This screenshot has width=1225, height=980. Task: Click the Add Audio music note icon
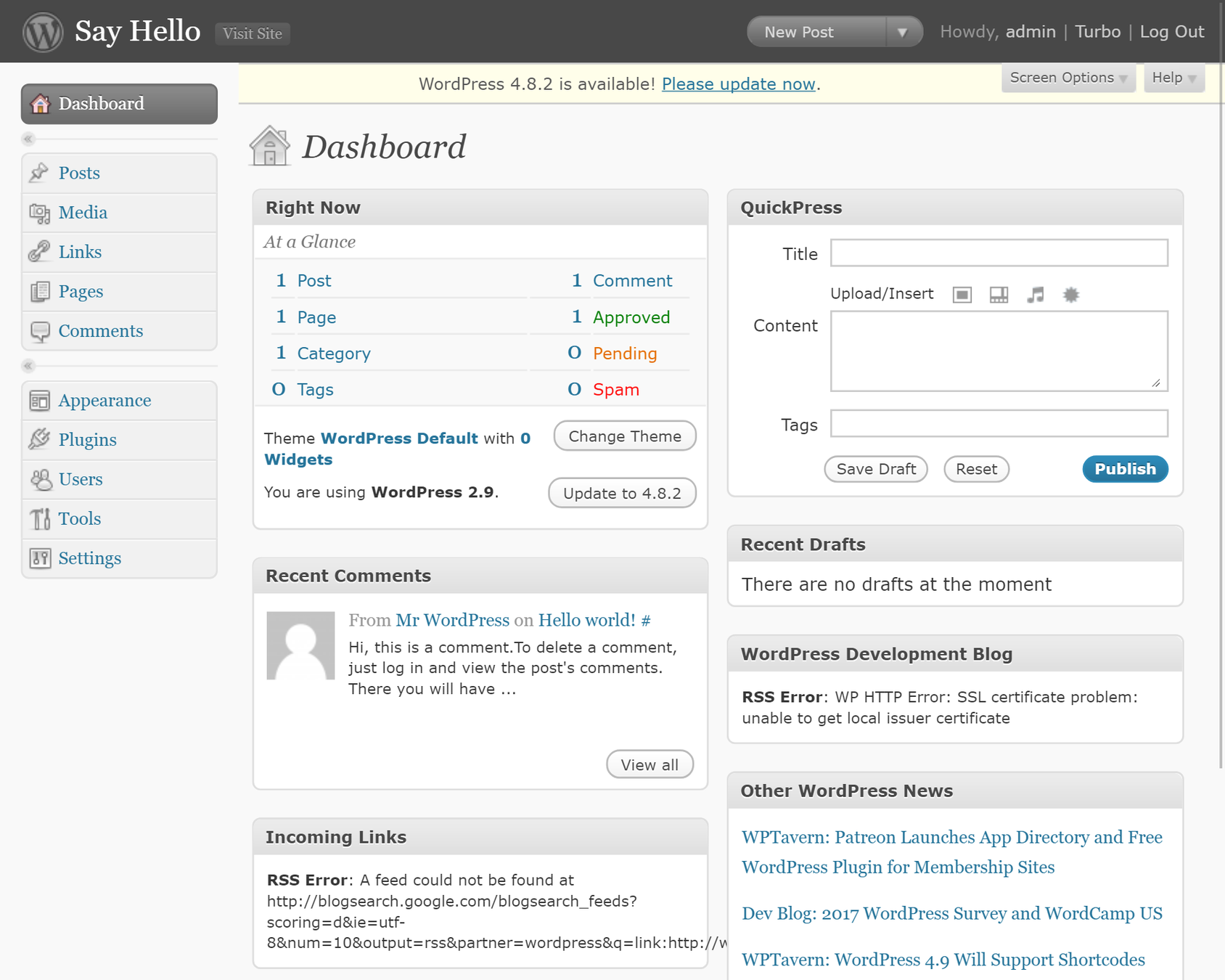pos(1036,295)
